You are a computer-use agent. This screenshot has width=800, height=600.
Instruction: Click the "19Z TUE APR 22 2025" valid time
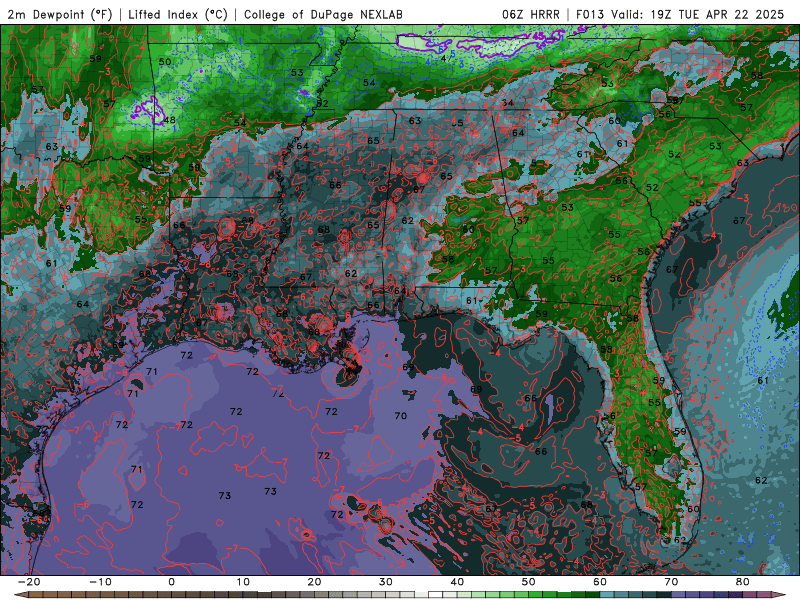(717, 14)
